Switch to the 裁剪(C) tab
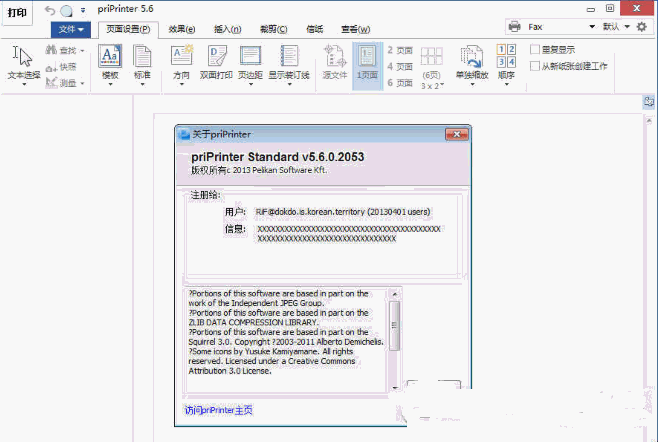Screen dimensions: 658x442 [274, 29]
